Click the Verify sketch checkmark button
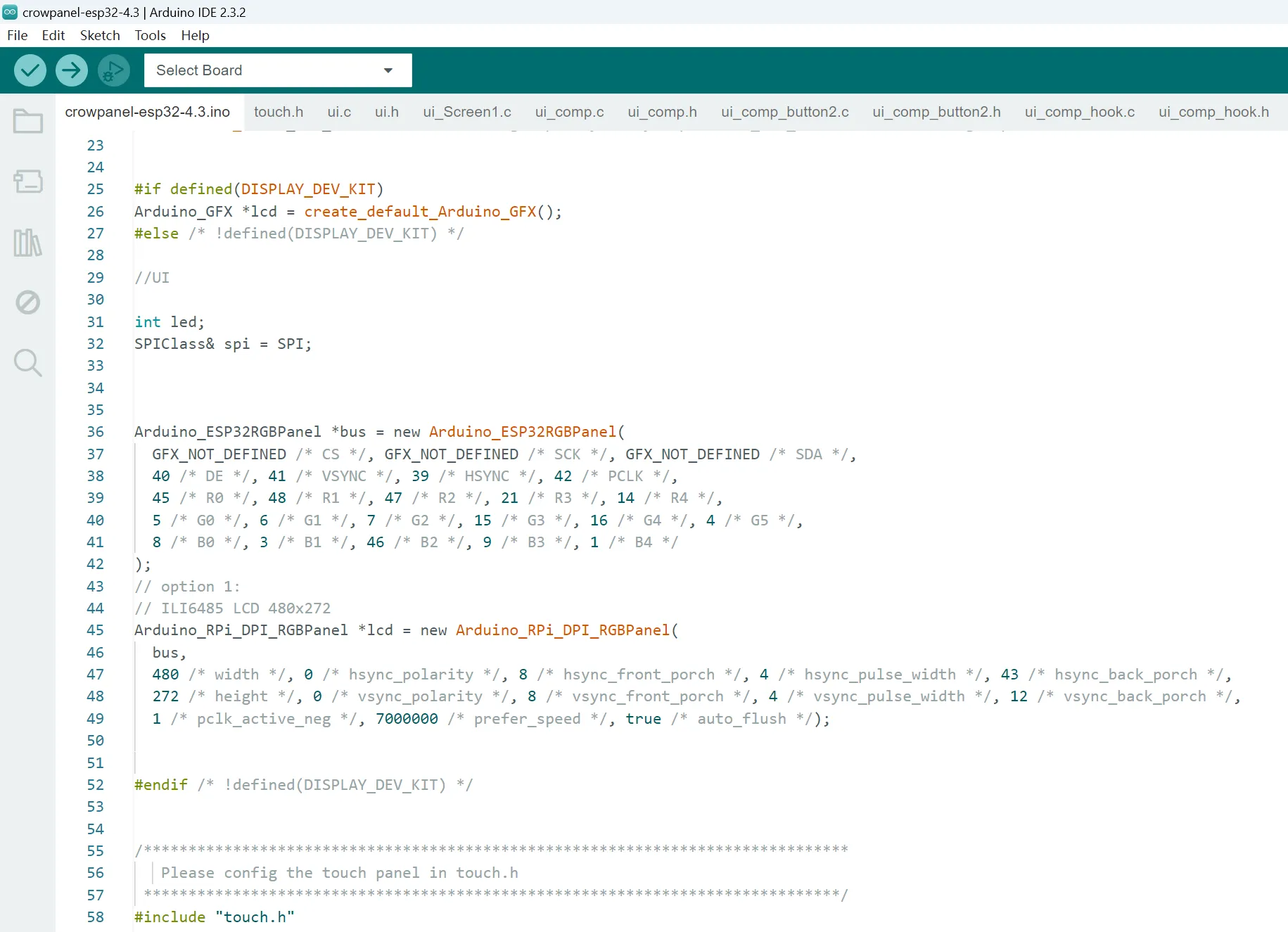The height and width of the screenshot is (932, 1288). click(x=30, y=70)
